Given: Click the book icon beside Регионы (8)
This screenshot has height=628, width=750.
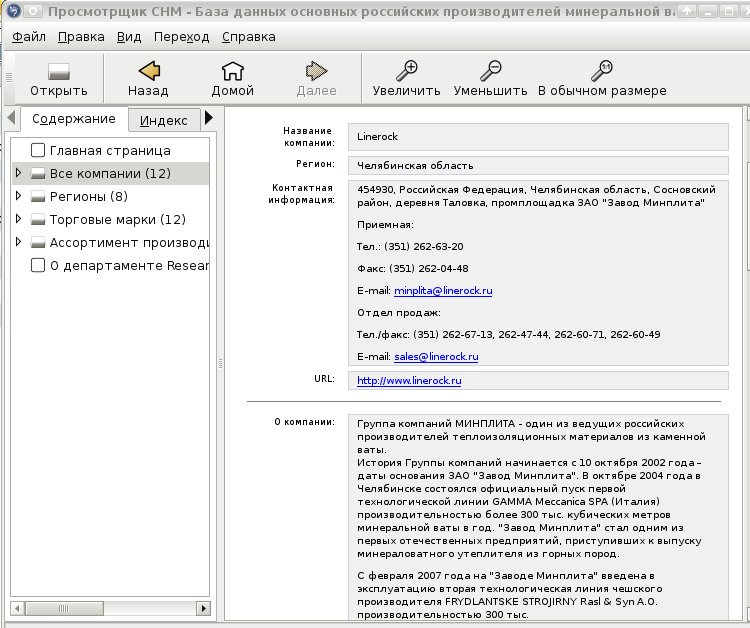Looking at the screenshot, I should point(38,197).
